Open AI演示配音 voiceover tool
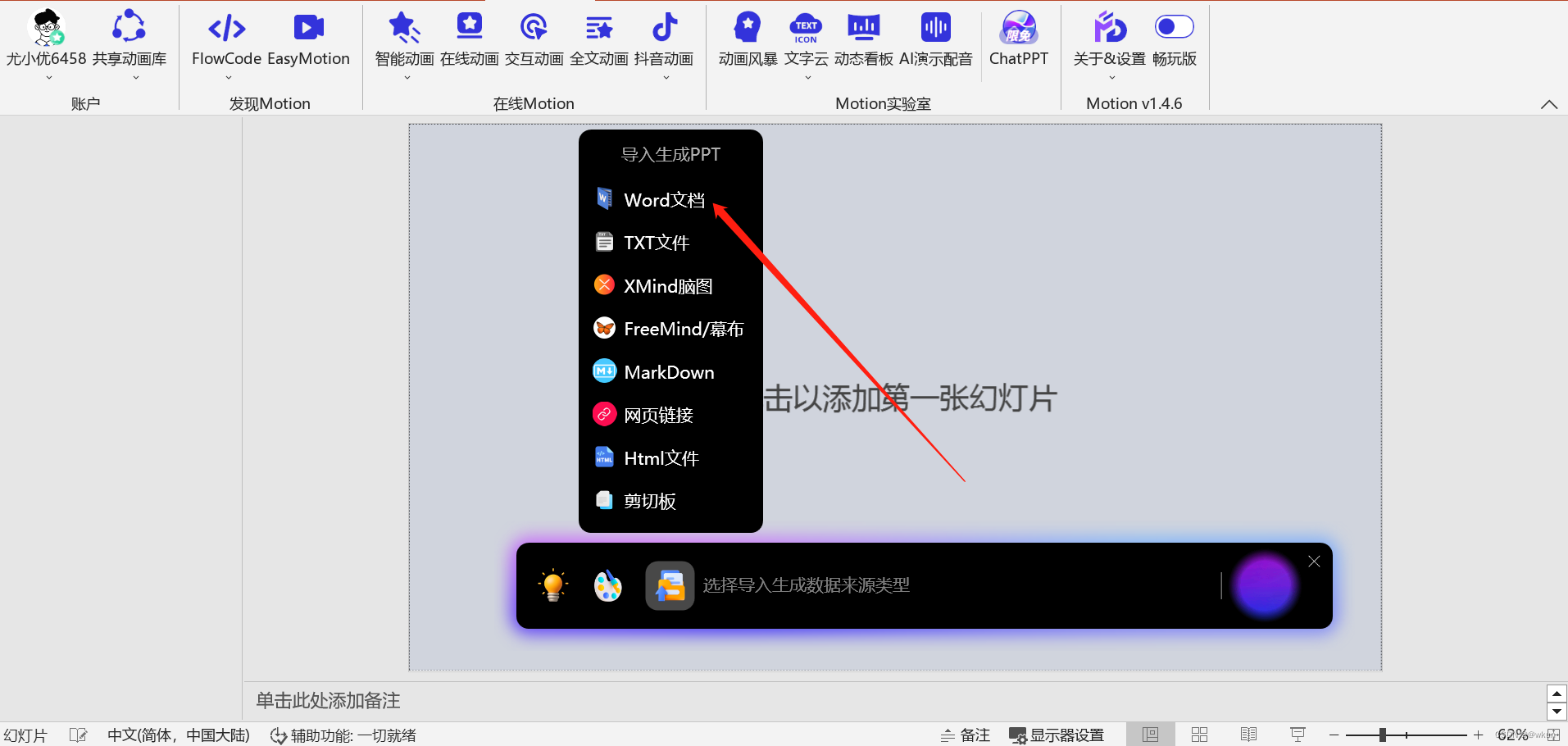1568x746 pixels. coord(935,39)
